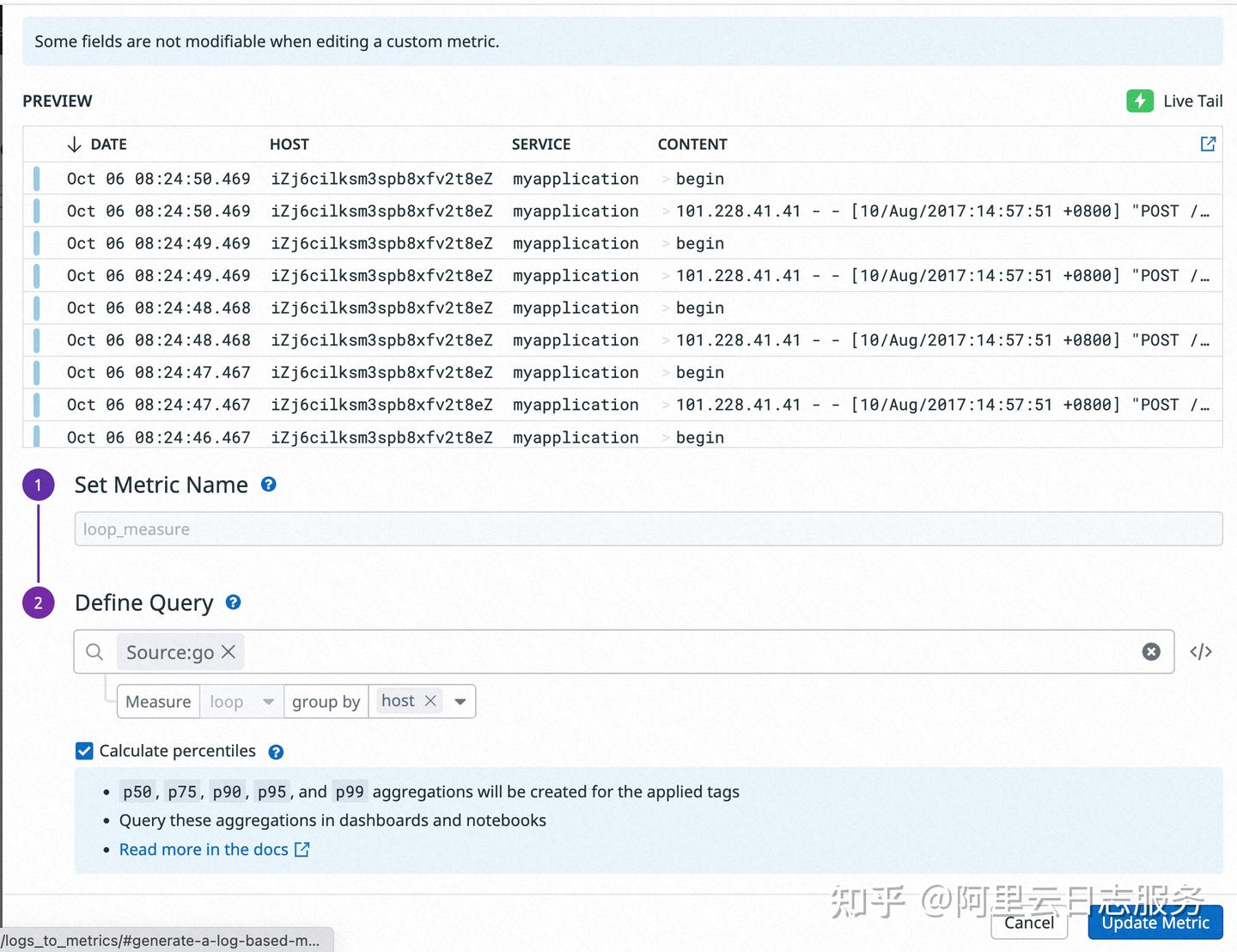Disable the Calculate percentiles option
Viewport: 1237px width, 952px height.
[x=83, y=750]
